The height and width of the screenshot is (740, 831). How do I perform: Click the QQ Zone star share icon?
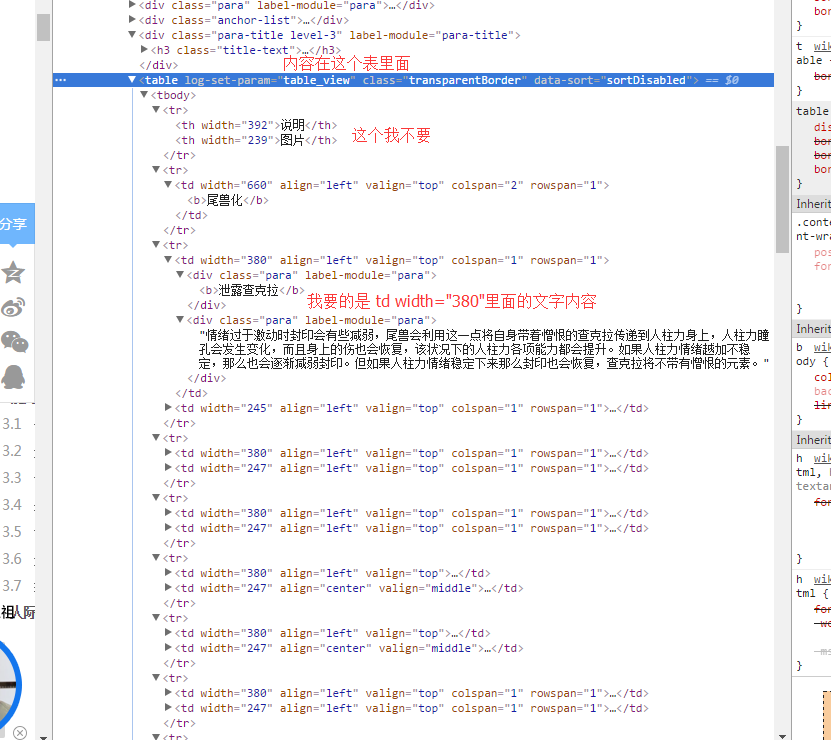(x=13, y=272)
